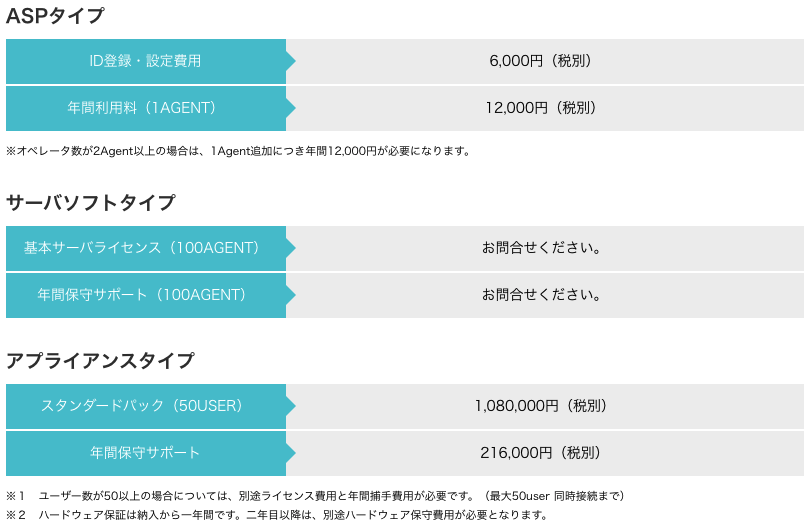Select the appliance 年間保守サポート label cell
Viewport: 809px width, 527px height.
(146, 453)
